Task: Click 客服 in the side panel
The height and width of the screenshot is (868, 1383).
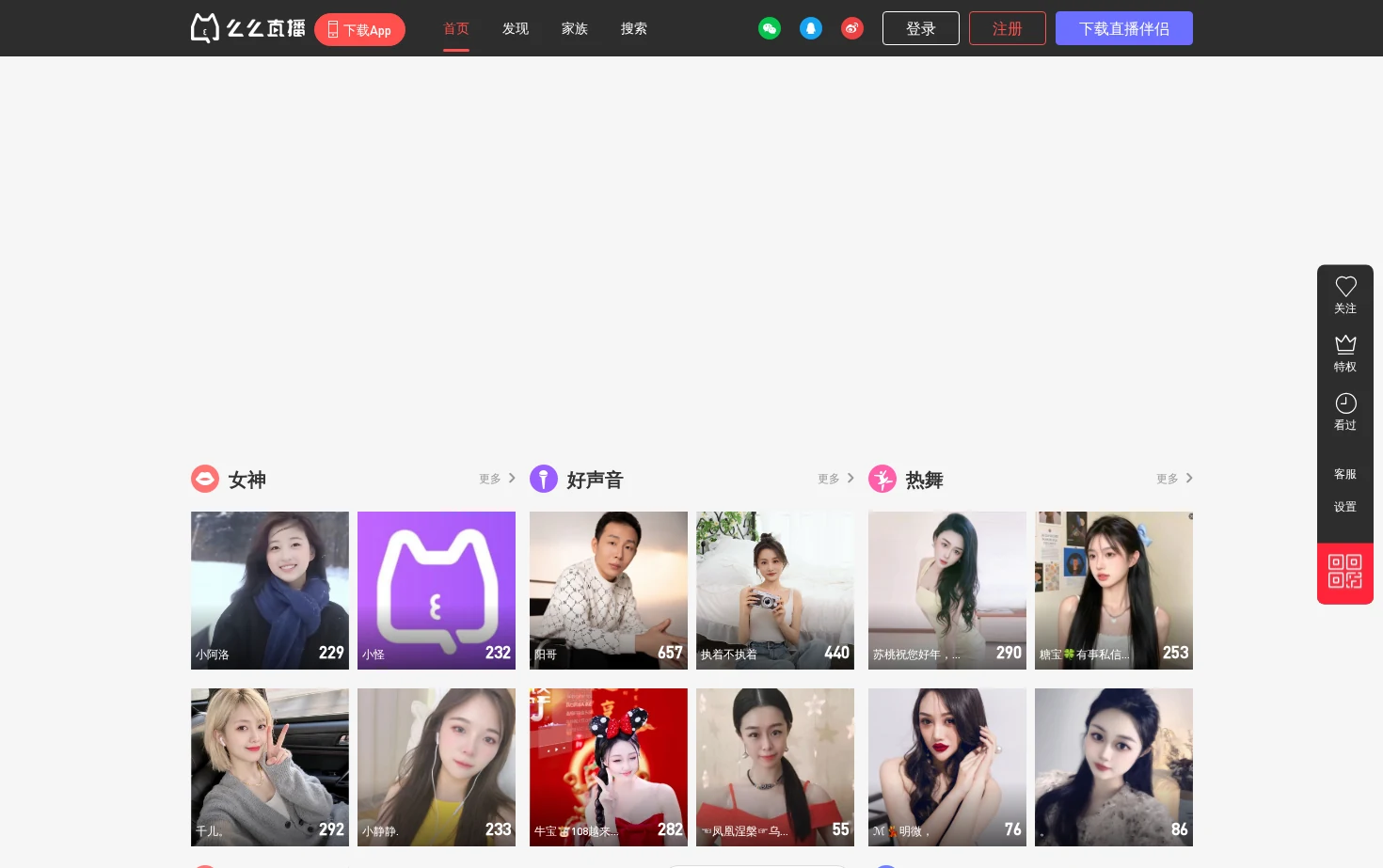Action: point(1345,474)
